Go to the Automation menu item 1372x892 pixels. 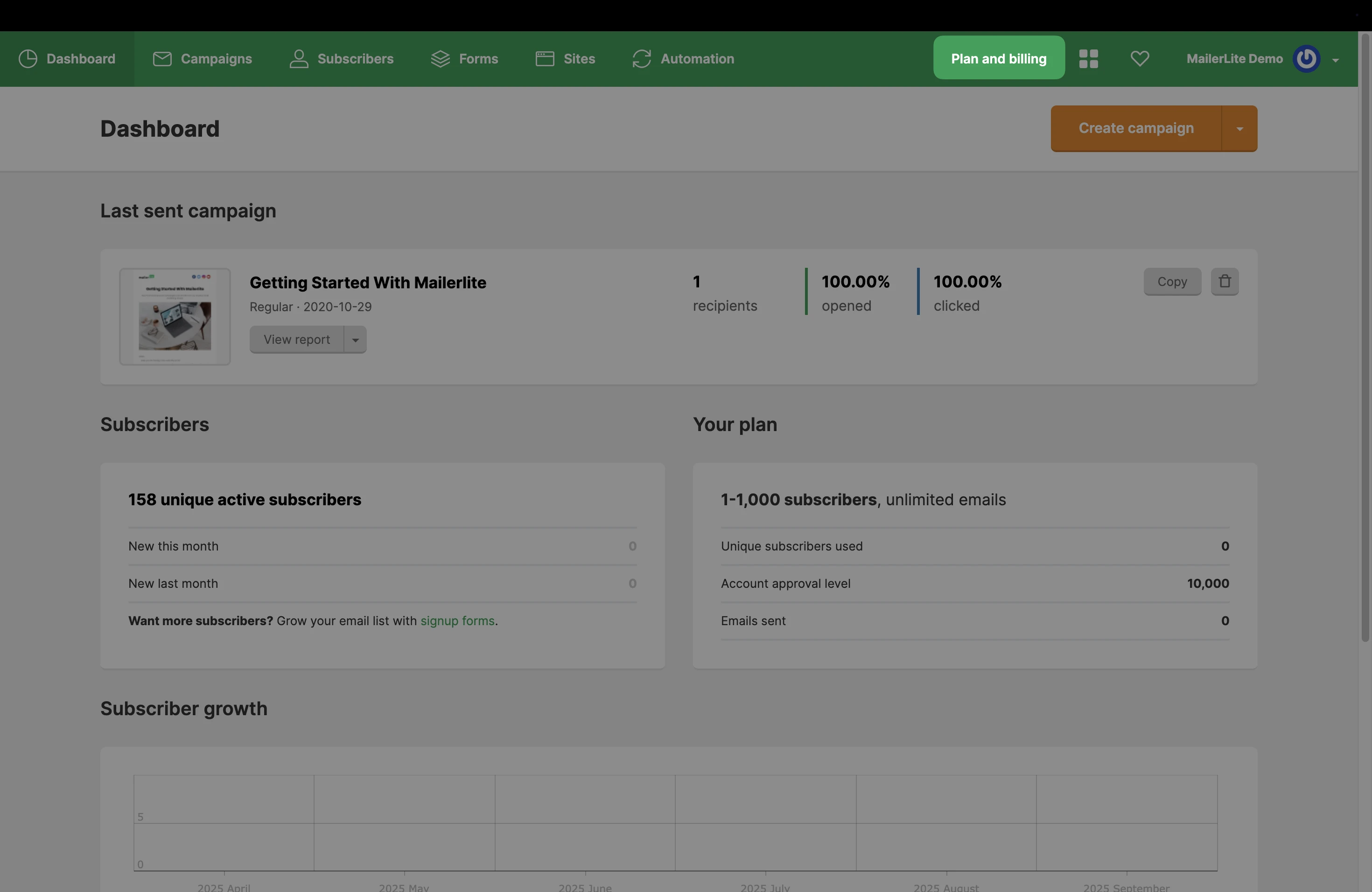pyautogui.click(x=697, y=59)
